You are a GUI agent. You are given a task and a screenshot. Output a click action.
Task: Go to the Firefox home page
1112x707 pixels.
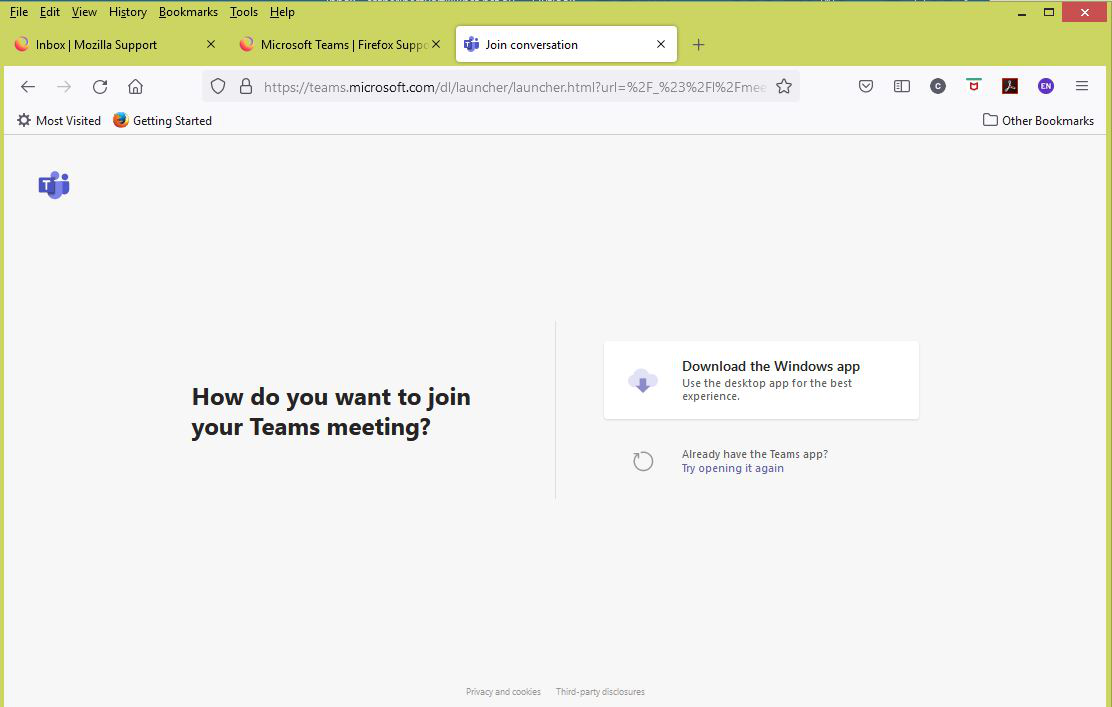click(x=136, y=87)
